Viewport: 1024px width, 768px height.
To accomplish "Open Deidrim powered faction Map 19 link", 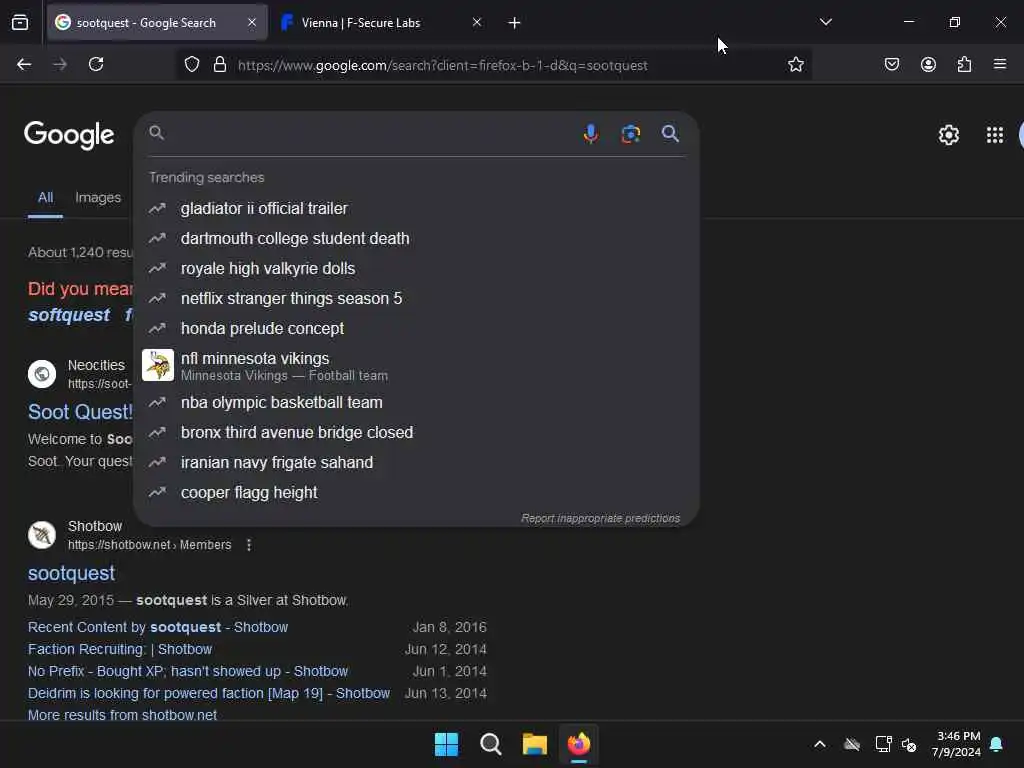I will pyautogui.click(x=209, y=694).
